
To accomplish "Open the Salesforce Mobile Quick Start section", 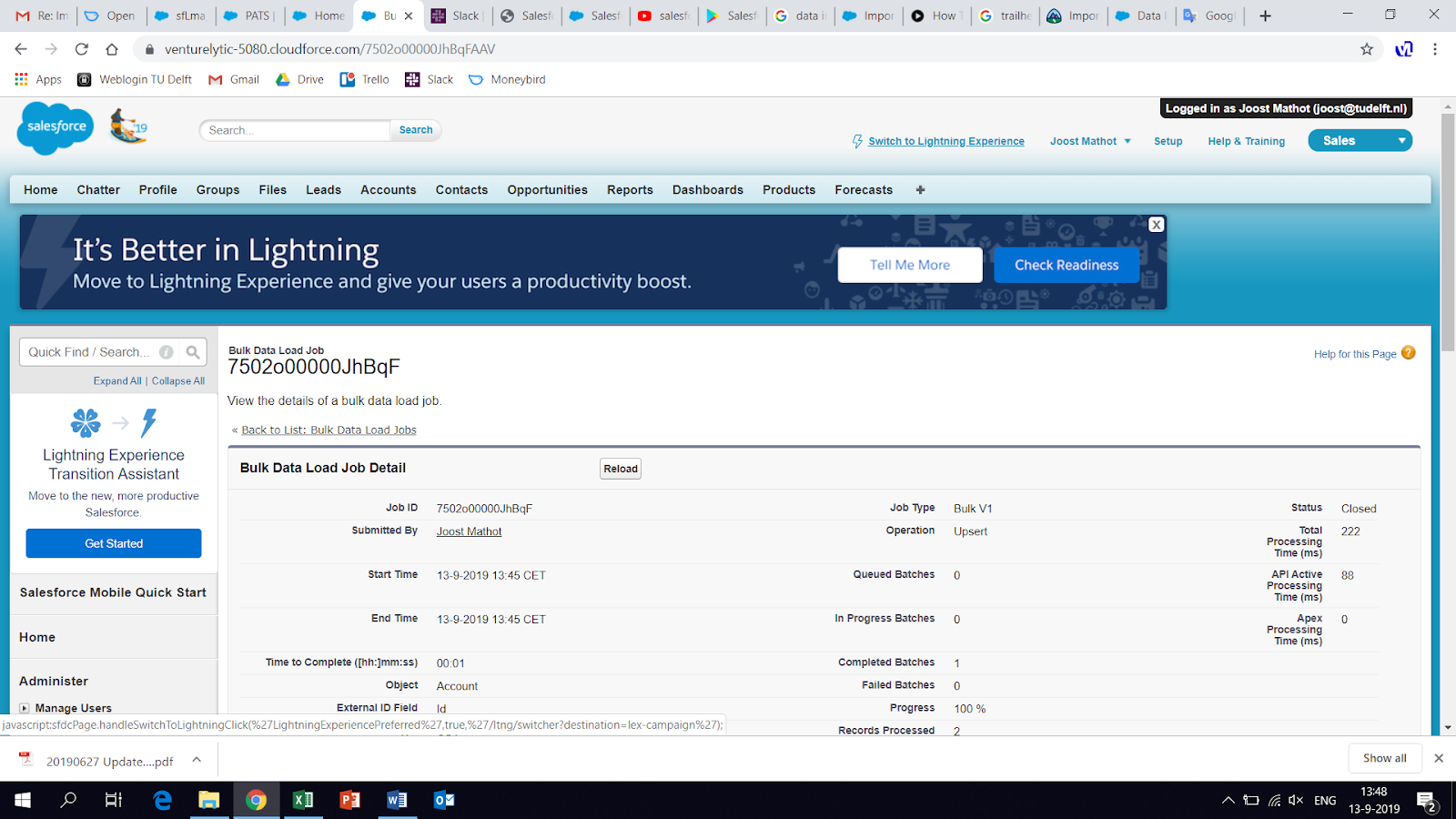I will click(113, 592).
